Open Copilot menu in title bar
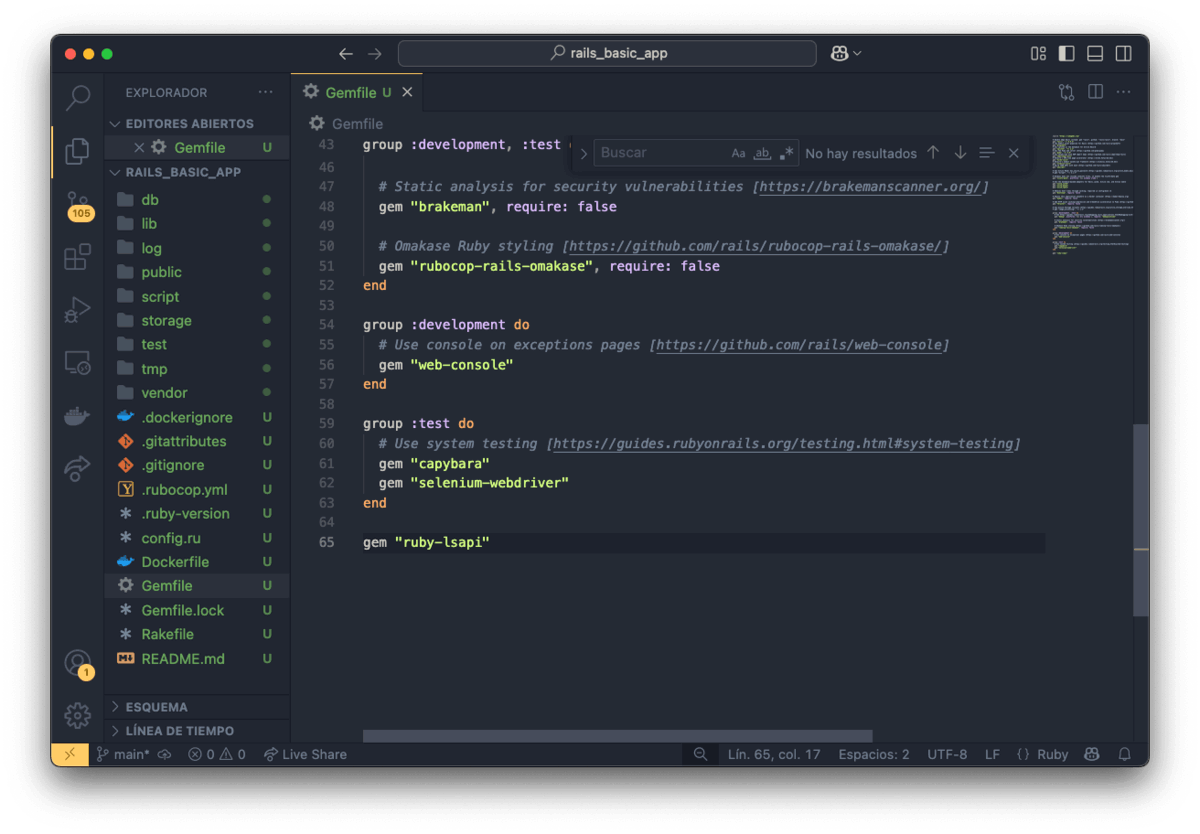Screen dimensions: 1200x834 (846, 54)
